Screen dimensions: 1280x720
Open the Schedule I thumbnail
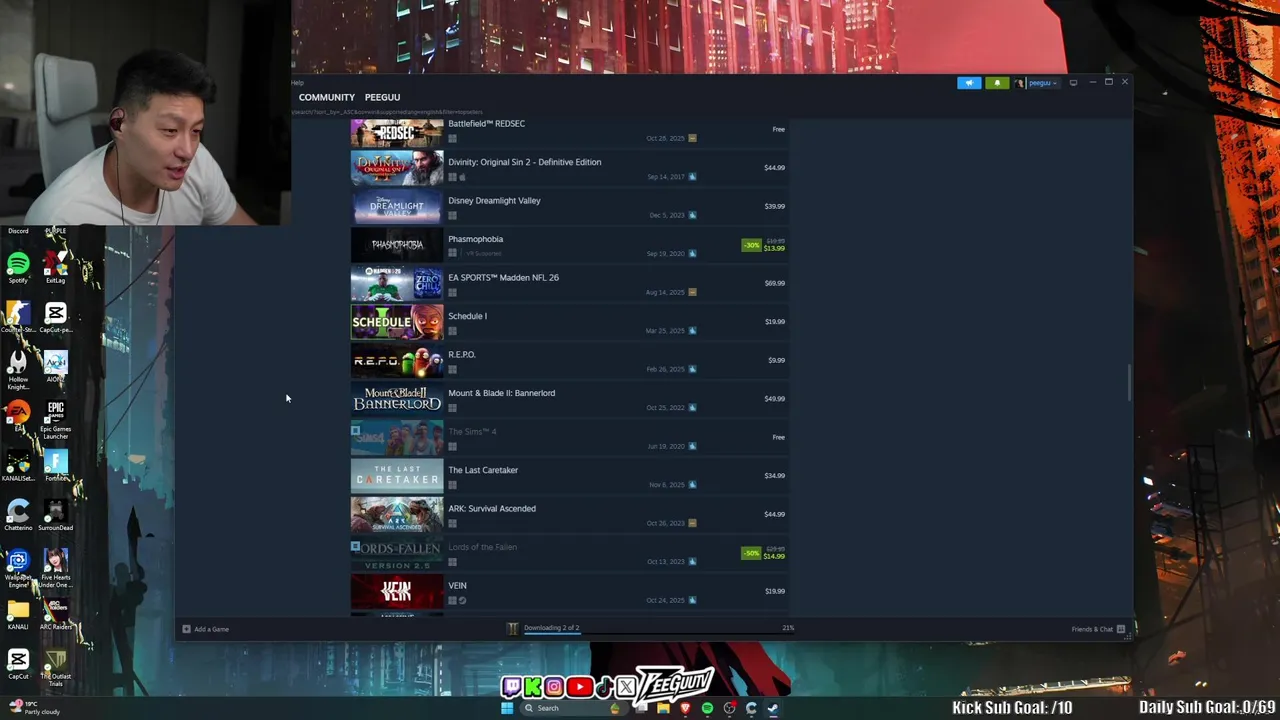pyautogui.click(x=397, y=322)
